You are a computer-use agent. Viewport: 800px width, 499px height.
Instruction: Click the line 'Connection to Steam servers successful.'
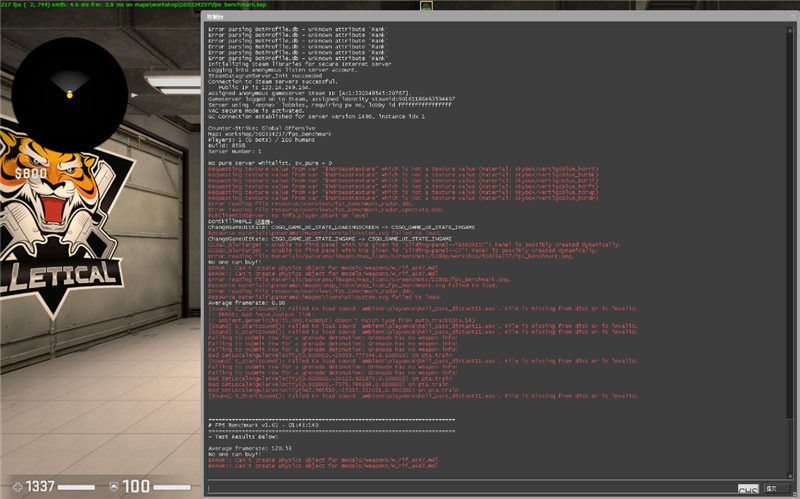tap(273, 82)
